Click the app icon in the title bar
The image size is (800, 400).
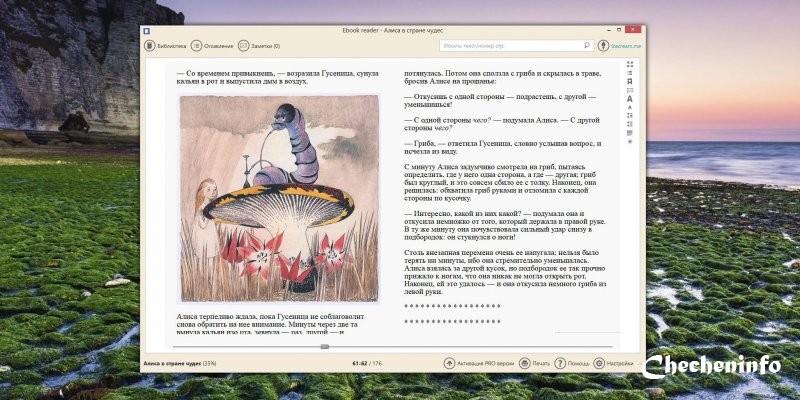147,31
